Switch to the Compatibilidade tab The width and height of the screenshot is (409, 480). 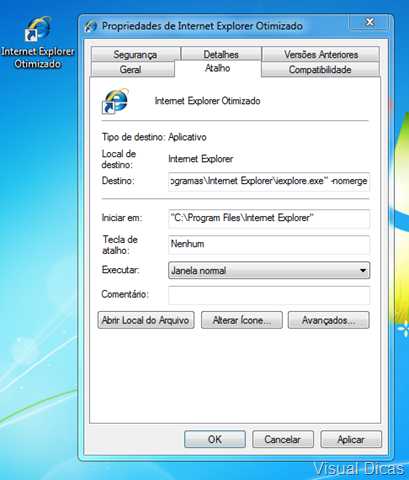click(320, 70)
